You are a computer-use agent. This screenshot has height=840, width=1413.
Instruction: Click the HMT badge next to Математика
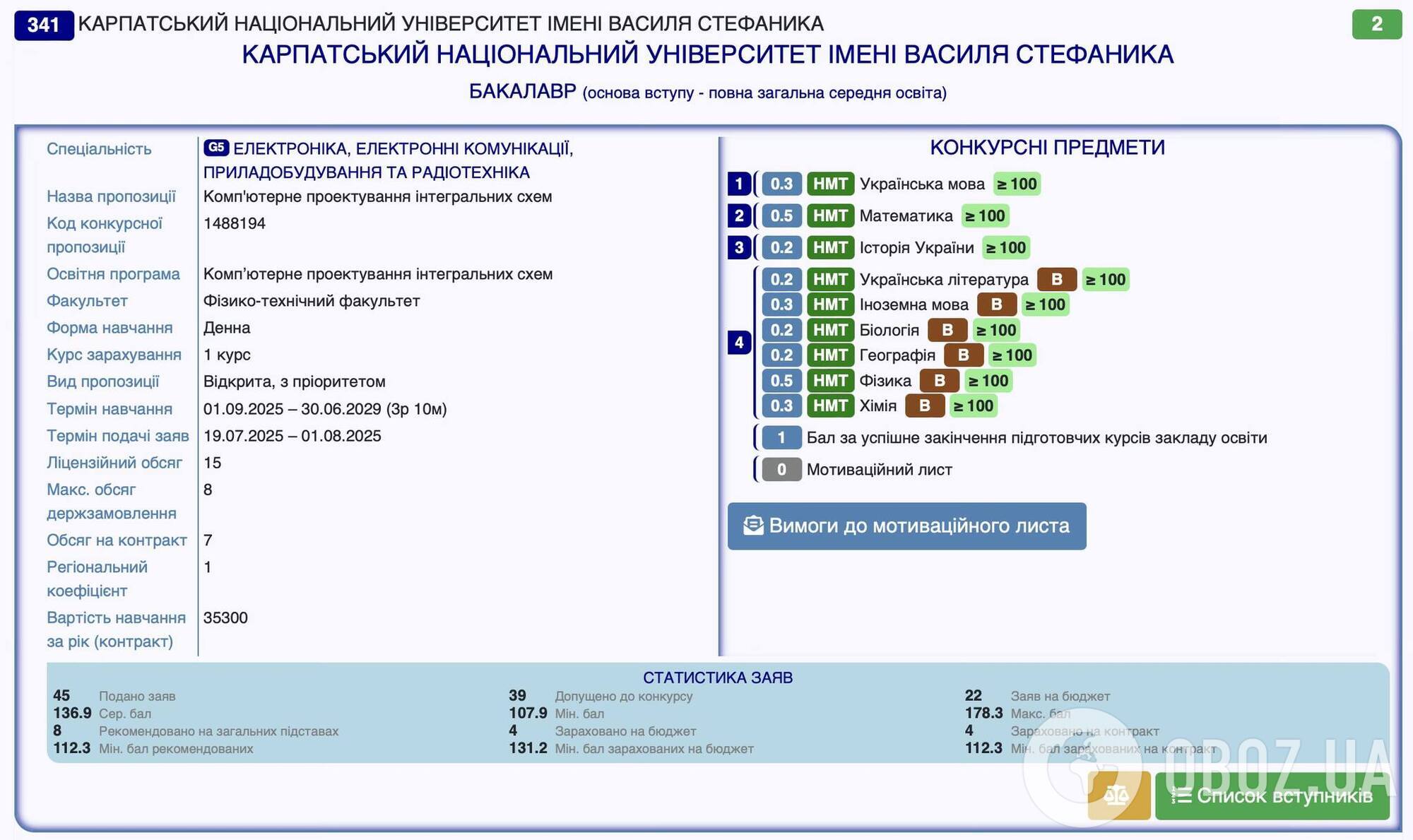point(830,216)
